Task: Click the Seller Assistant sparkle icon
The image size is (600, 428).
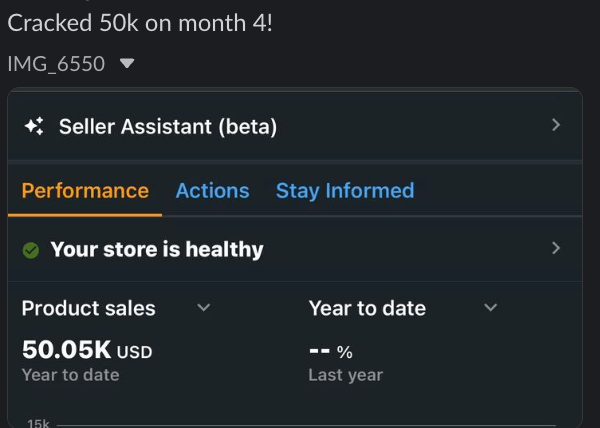Action: 33,126
